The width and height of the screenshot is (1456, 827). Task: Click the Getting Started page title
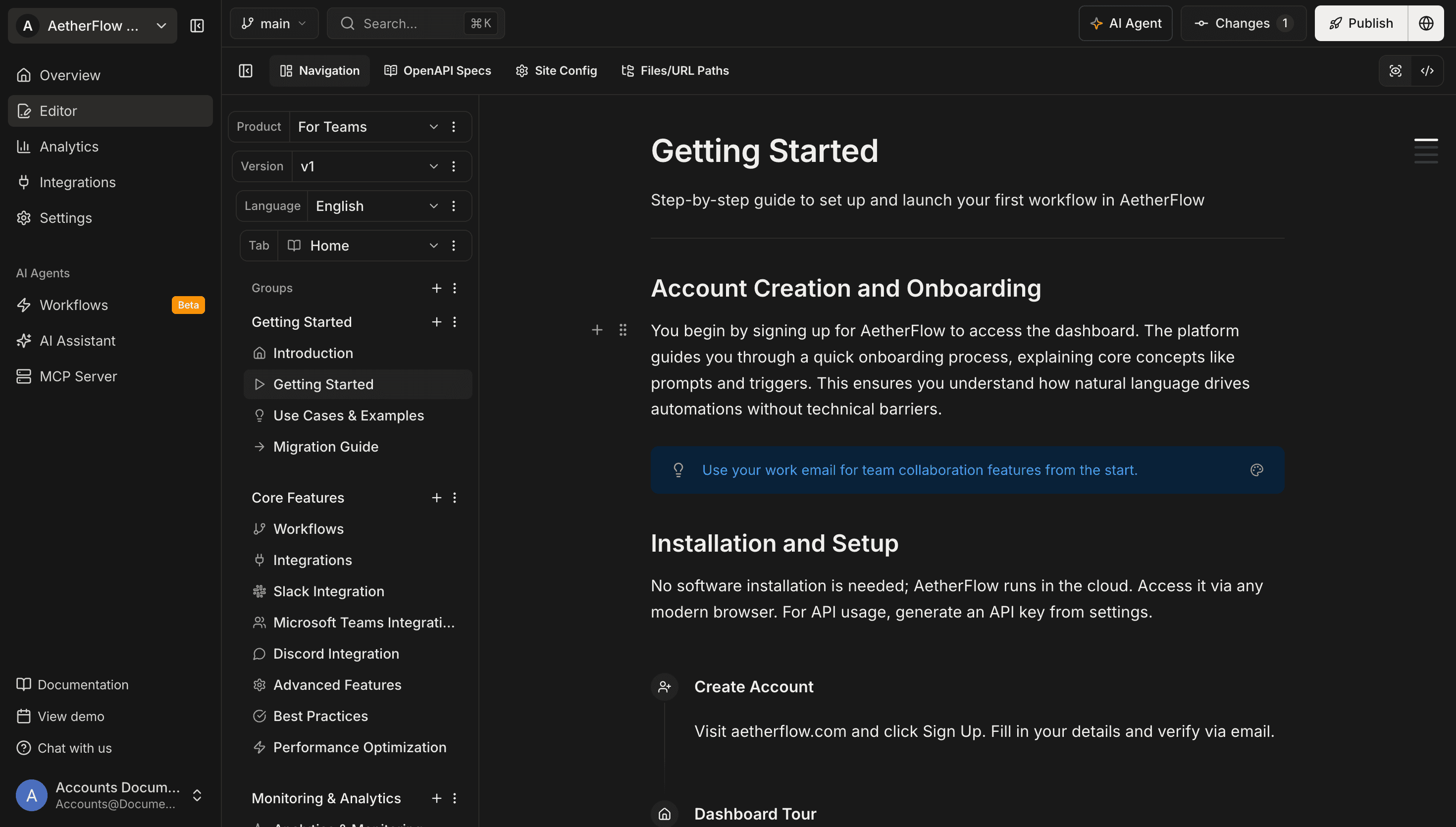click(x=764, y=151)
